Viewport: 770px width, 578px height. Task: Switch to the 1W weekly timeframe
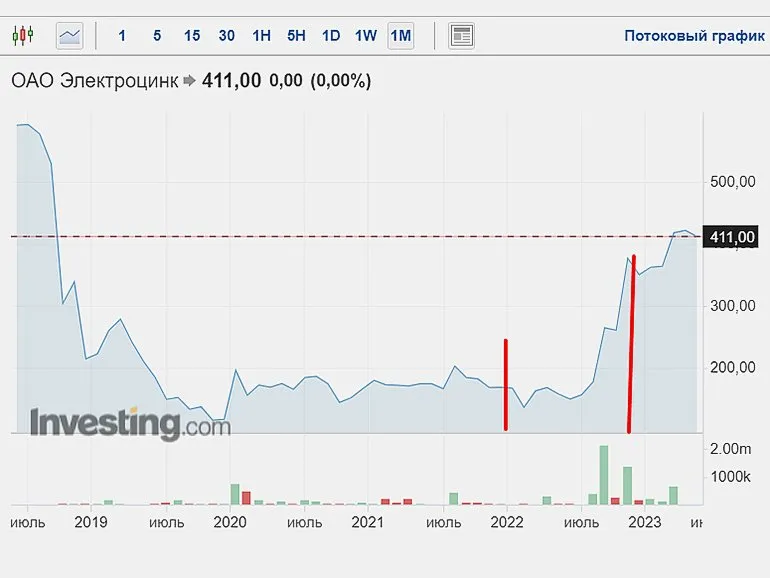tap(366, 36)
